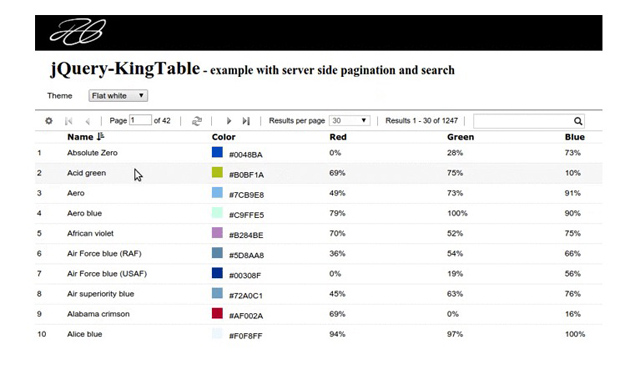Click the page number input field

pos(140,120)
